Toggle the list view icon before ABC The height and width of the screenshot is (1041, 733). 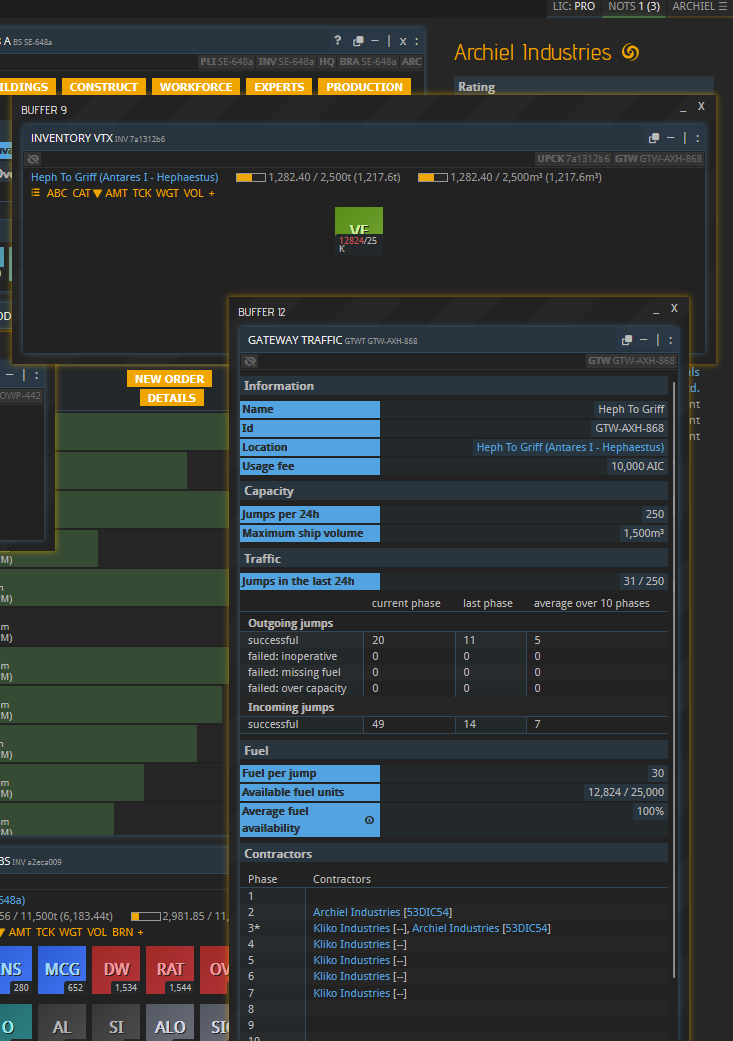coord(35,193)
